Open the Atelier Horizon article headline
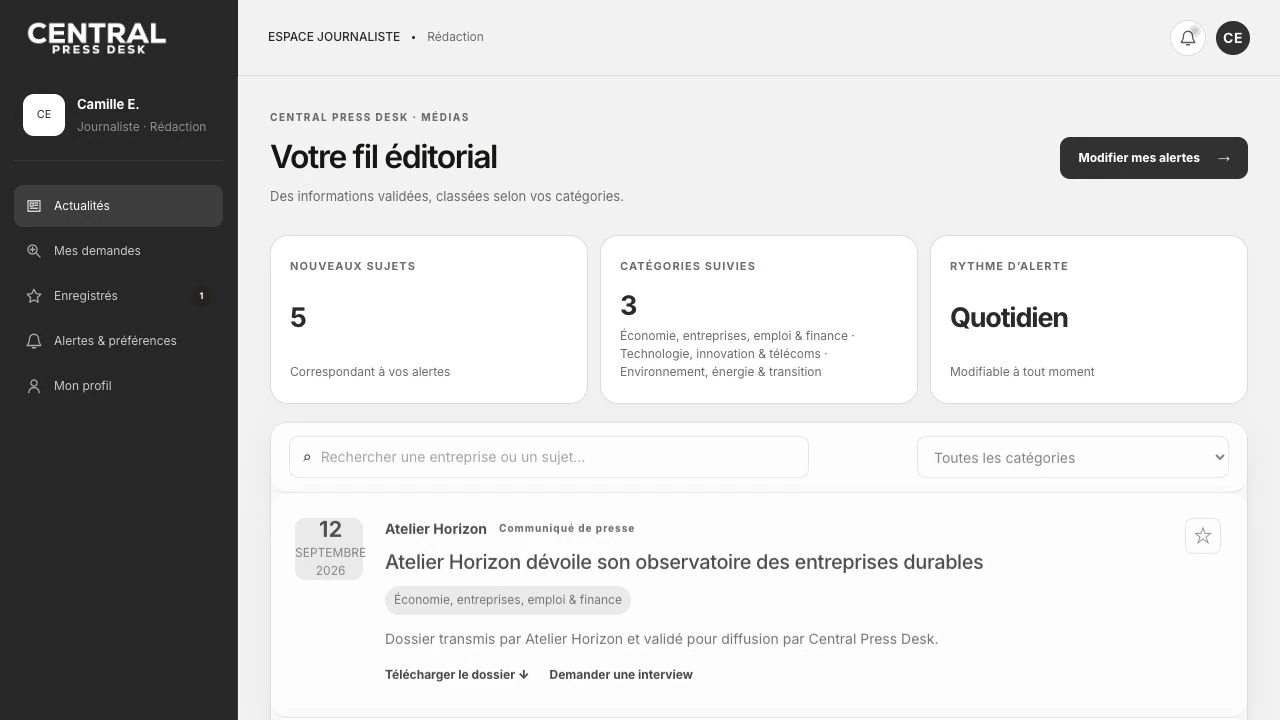Image resolution: width=1280 pixels, height=720 pixels. click(x=684, y=562)
